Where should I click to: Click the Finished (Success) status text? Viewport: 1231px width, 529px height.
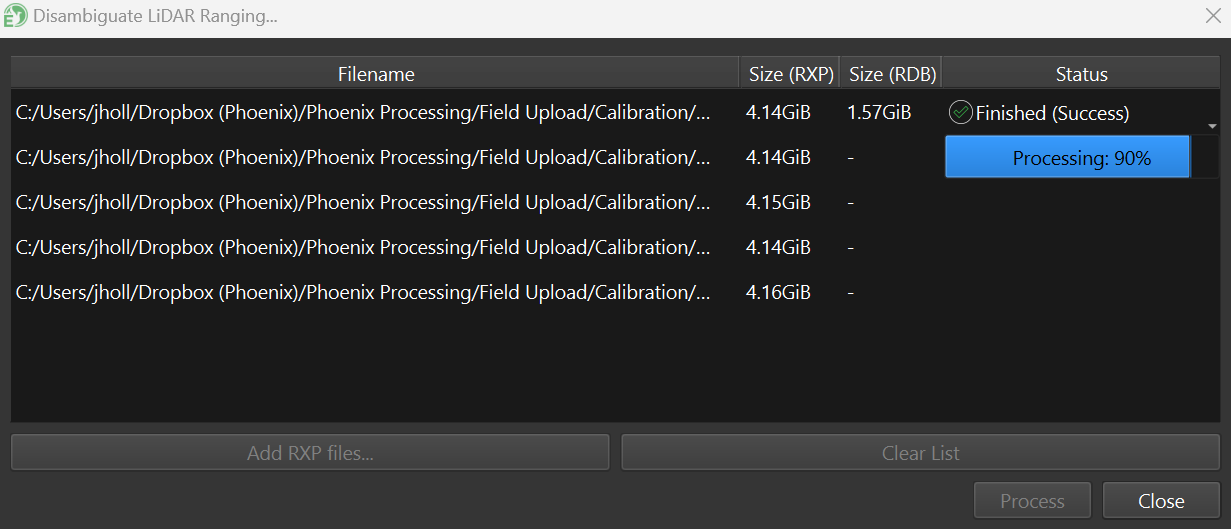tap(1052, 113)
